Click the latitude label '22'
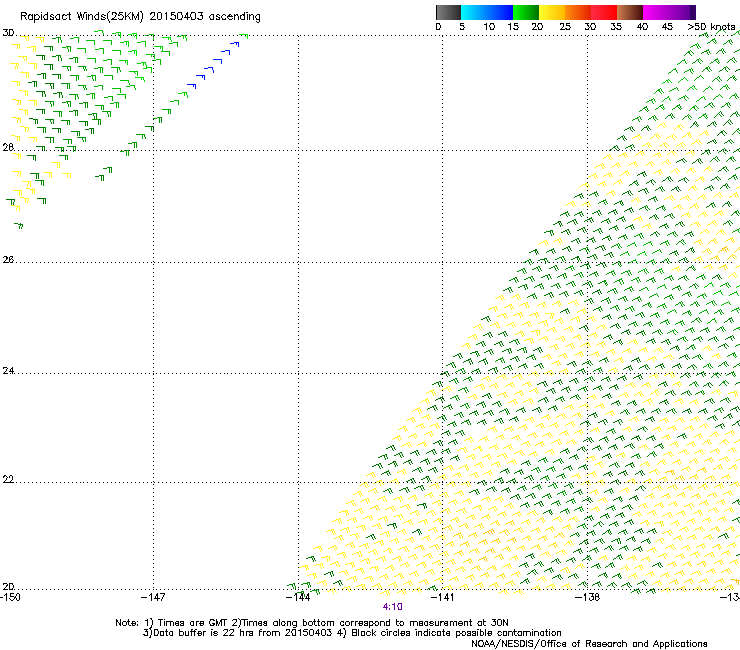Image resolution: width=740 pixels, height=650 pixels. (8, 480)
